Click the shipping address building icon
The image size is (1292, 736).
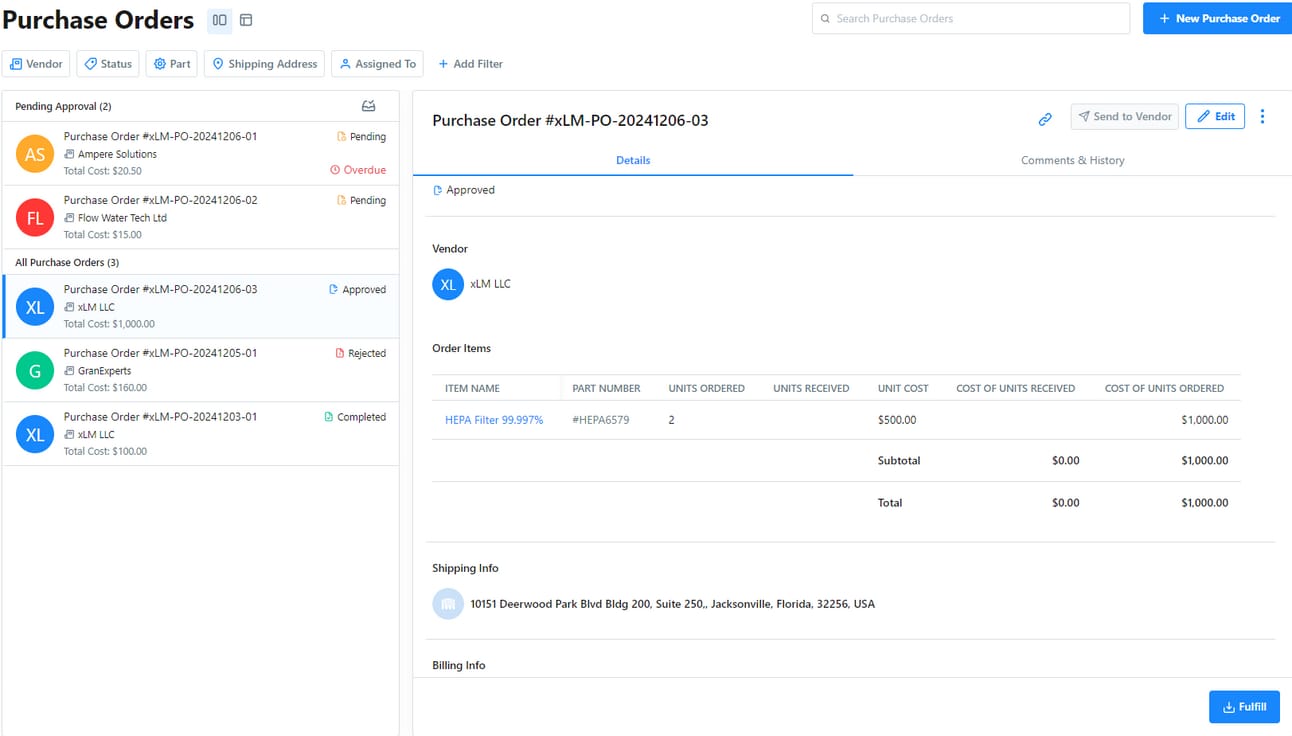(x=448, y=604)
